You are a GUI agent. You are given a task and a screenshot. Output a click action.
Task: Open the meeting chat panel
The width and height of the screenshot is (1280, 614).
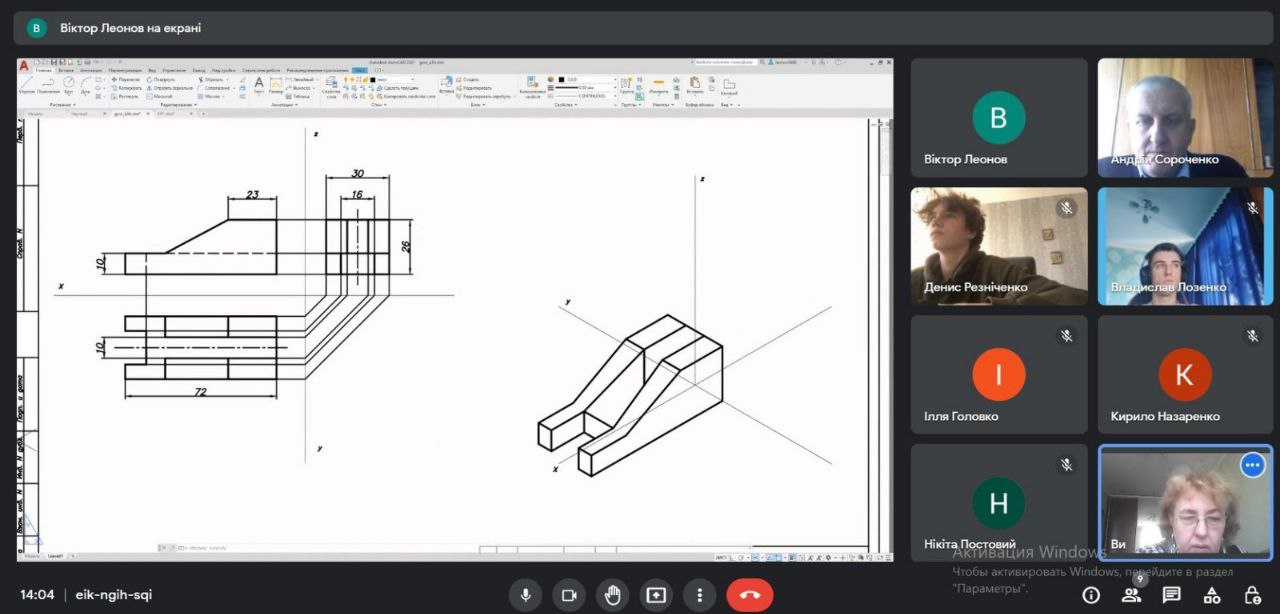[1171, 595]
